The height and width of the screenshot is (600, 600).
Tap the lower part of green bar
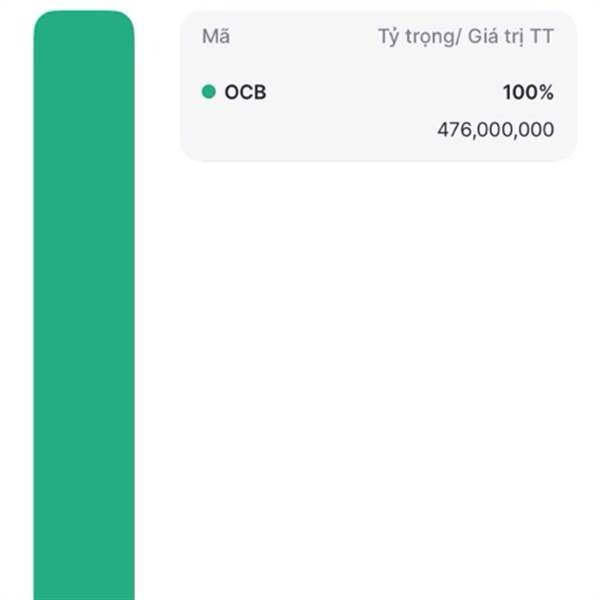pyautogui.click(x=84, y=536)
